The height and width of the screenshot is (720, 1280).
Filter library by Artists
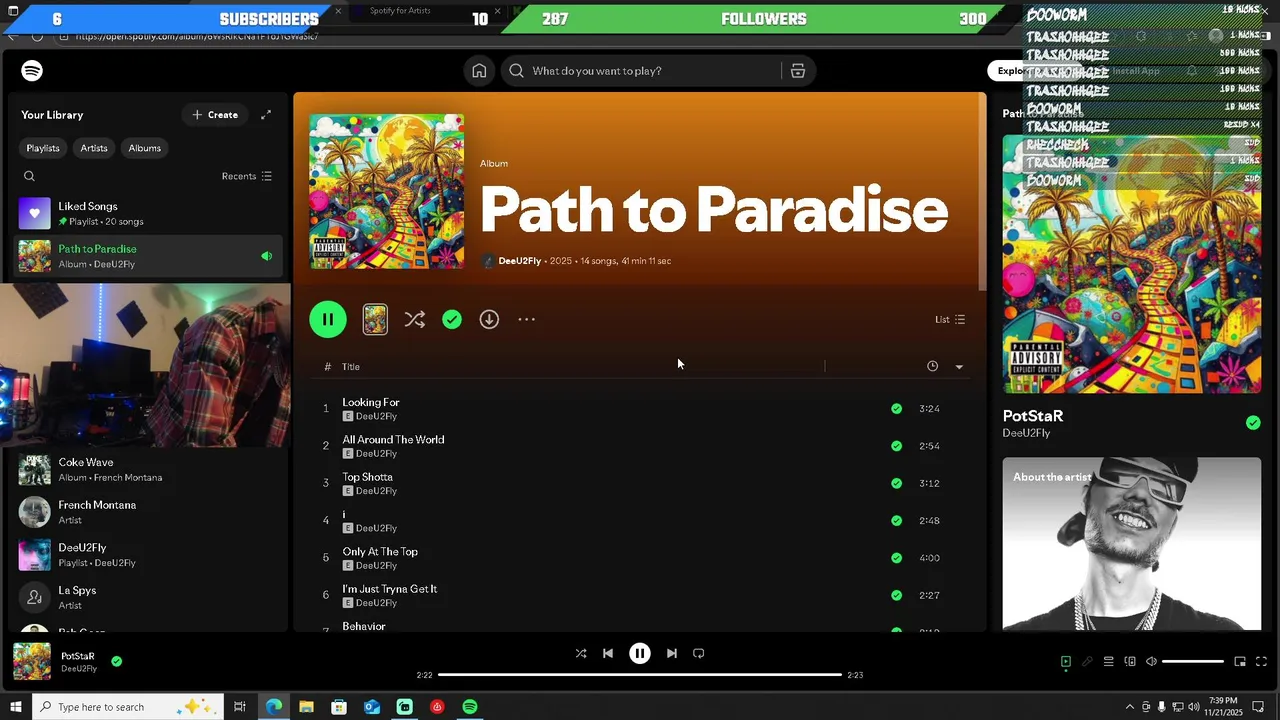pos(94,148)
